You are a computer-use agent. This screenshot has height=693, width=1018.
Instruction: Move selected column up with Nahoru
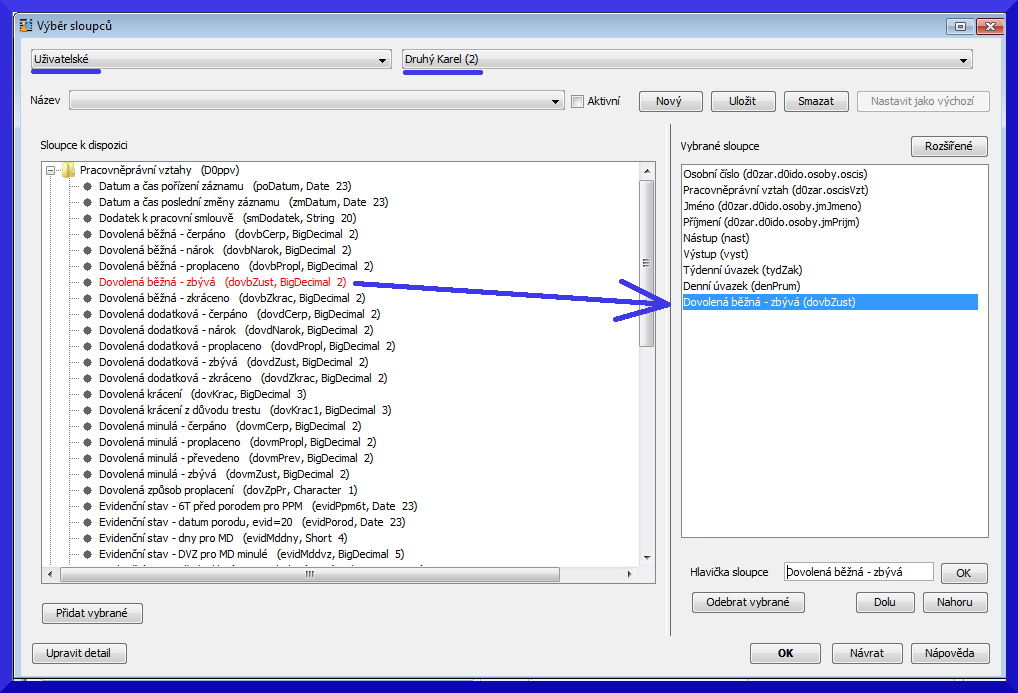point(955,602)
